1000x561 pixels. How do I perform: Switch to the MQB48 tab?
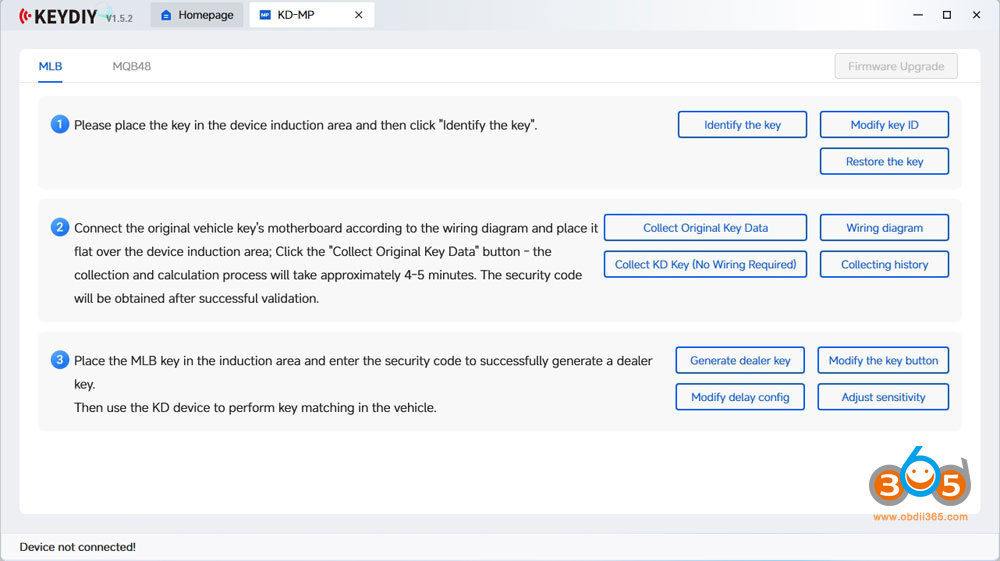click(x=131, y=67)
